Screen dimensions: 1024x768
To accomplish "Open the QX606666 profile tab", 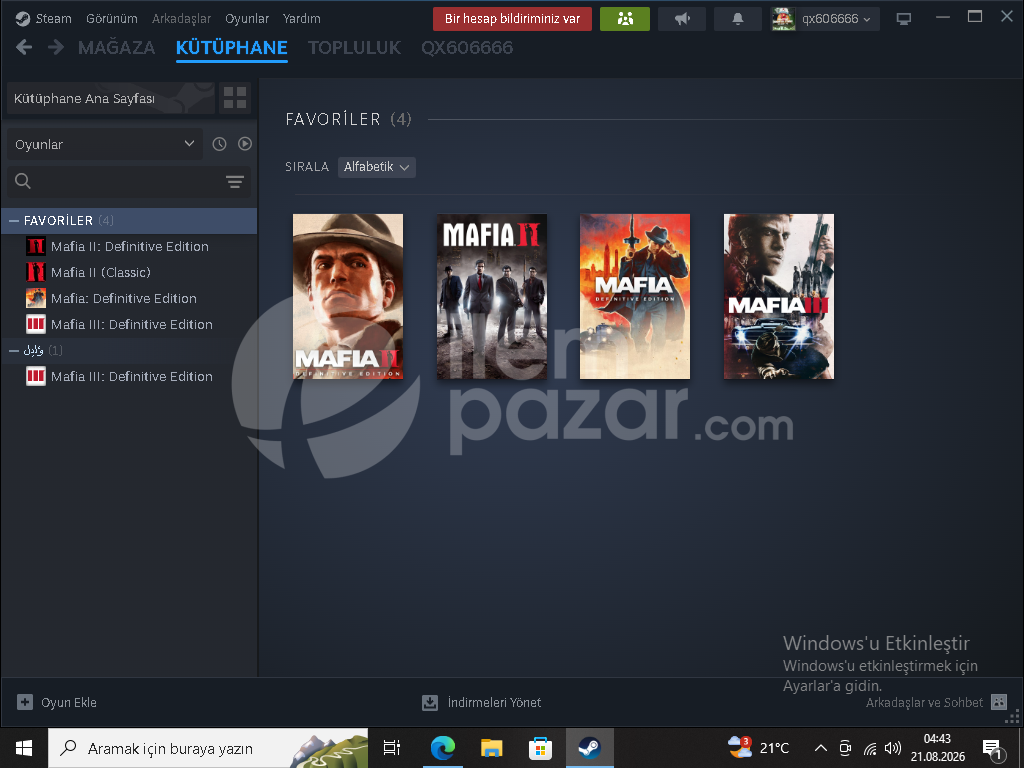I will (x=467, y=48).
